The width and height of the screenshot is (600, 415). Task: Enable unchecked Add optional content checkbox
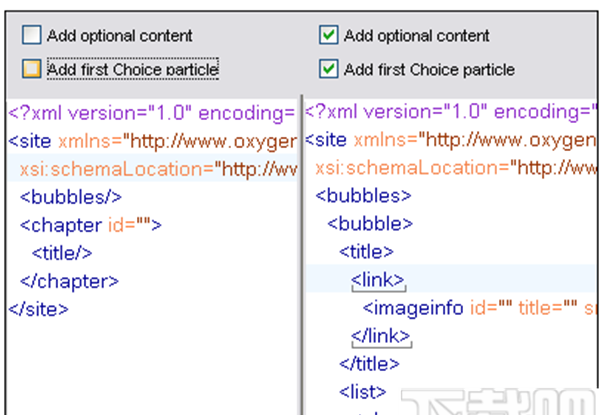(x=31, y=35)
